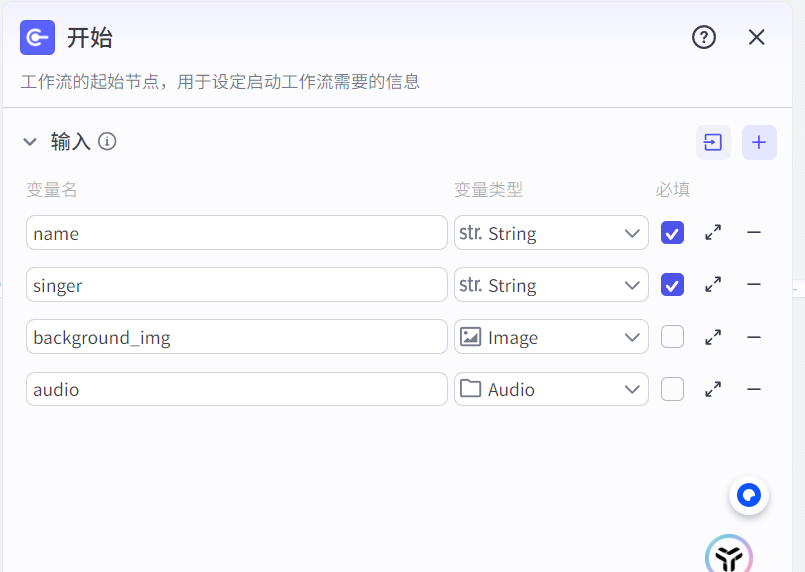Open the blue chat bubble floating icon
This screenshot has width=805, height=572.
[x=749, y=495]
